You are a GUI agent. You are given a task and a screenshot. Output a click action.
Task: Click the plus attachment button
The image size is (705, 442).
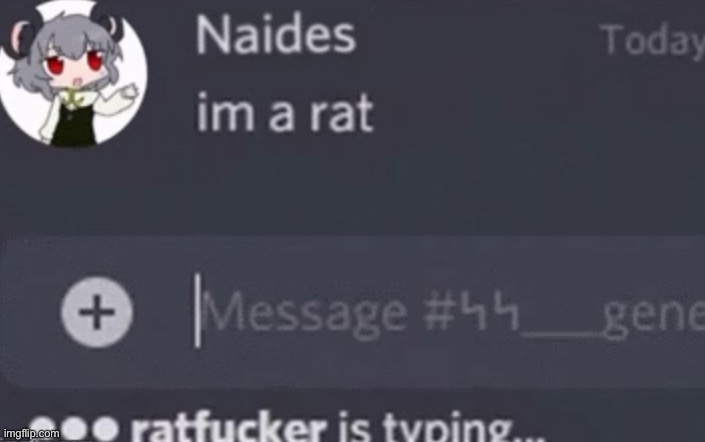pos(97,312)
